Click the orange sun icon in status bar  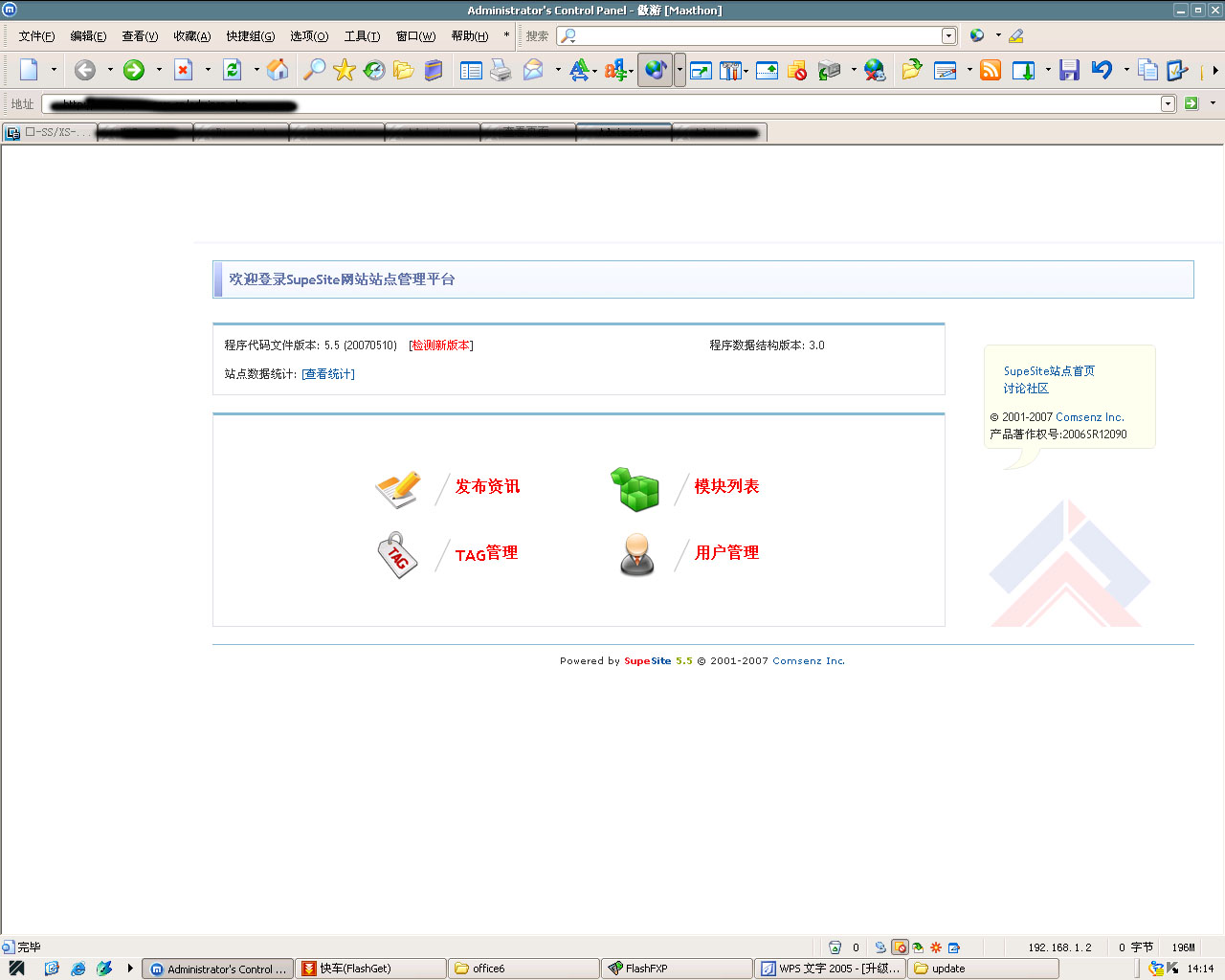tap(936, 947)
